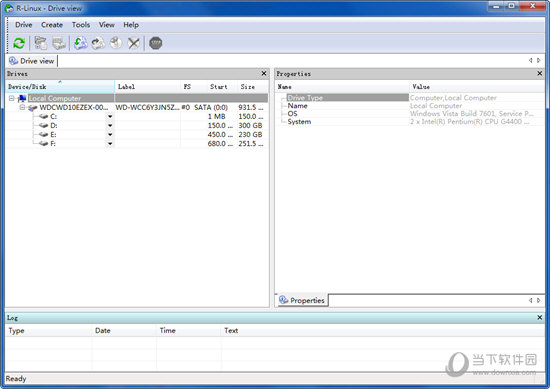
Task: Open the Drive menu
Action: click(24, 25)
